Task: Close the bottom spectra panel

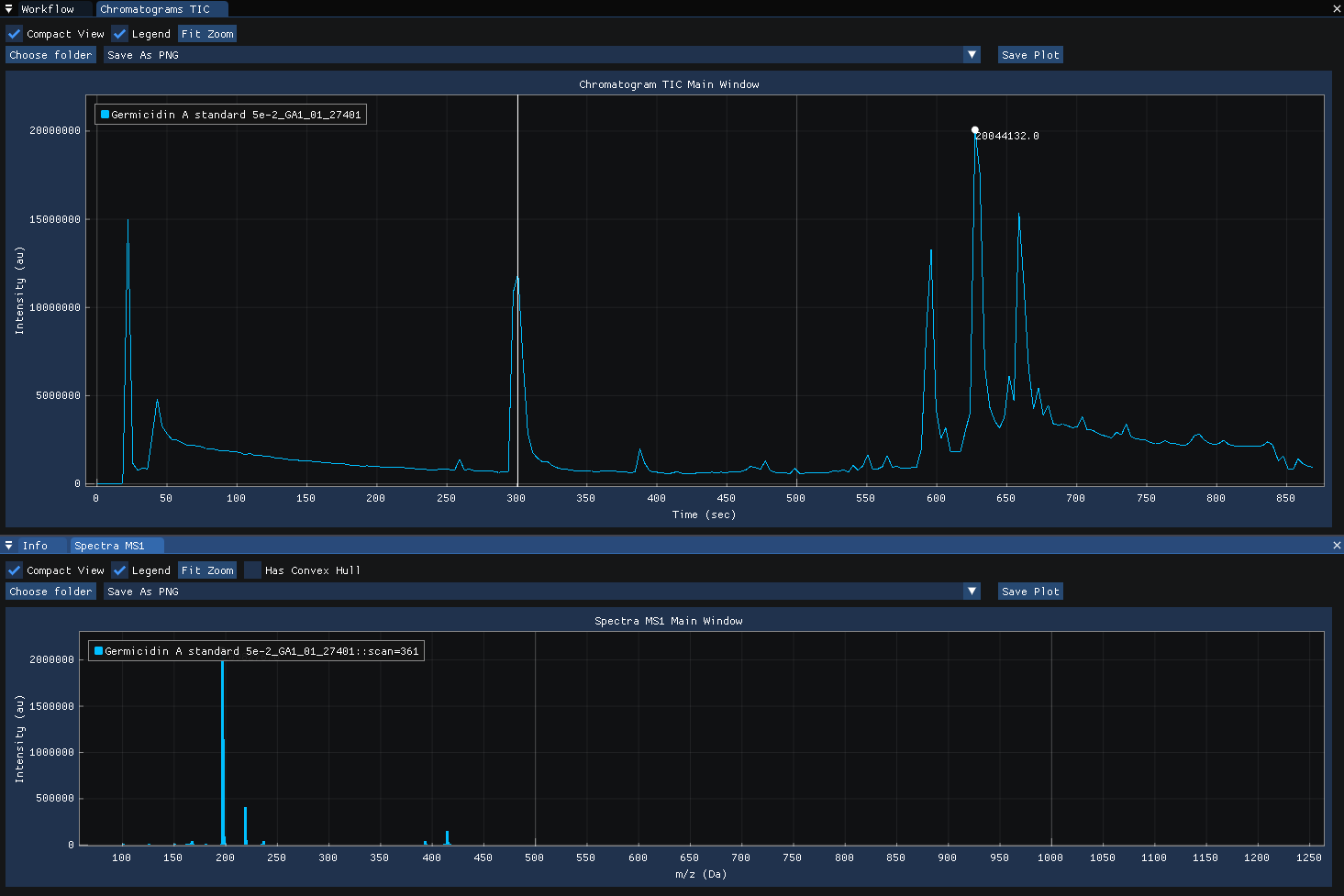Action: 1337,546
